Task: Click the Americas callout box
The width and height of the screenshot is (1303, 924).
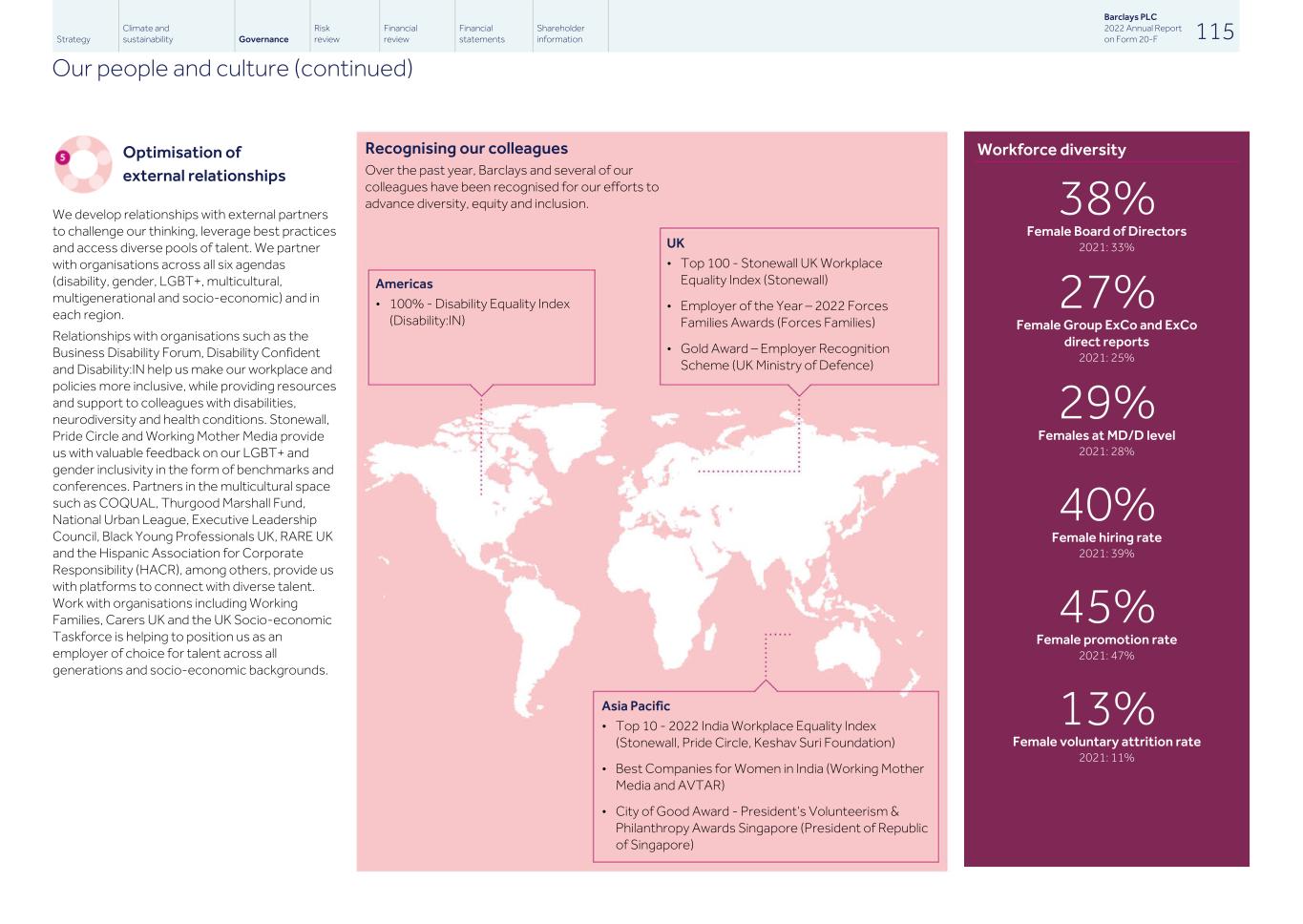Action: [481, 326]
